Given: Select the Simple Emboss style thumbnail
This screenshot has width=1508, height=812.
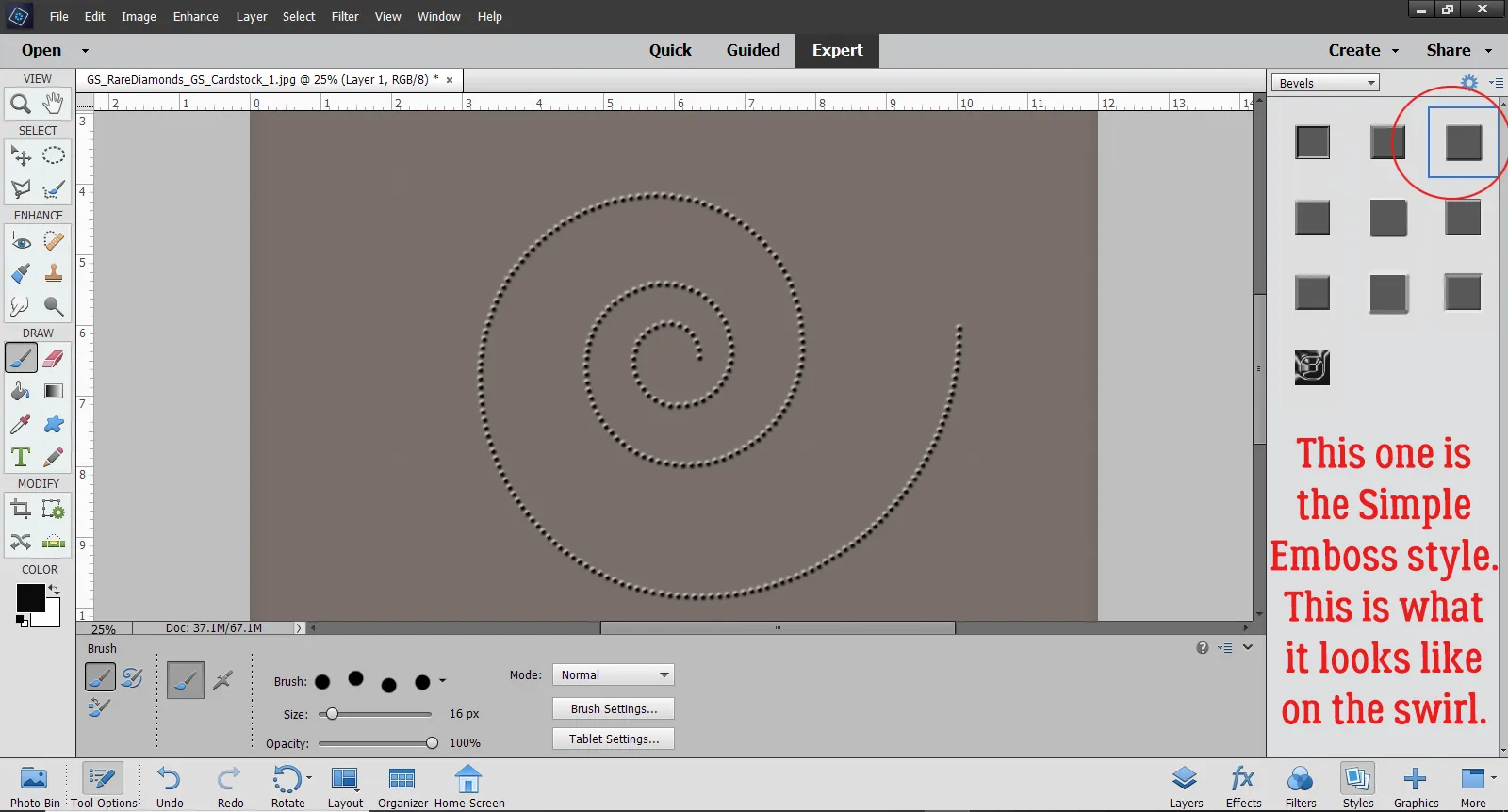Looking at the screenshot, I should click(1463, 143).
